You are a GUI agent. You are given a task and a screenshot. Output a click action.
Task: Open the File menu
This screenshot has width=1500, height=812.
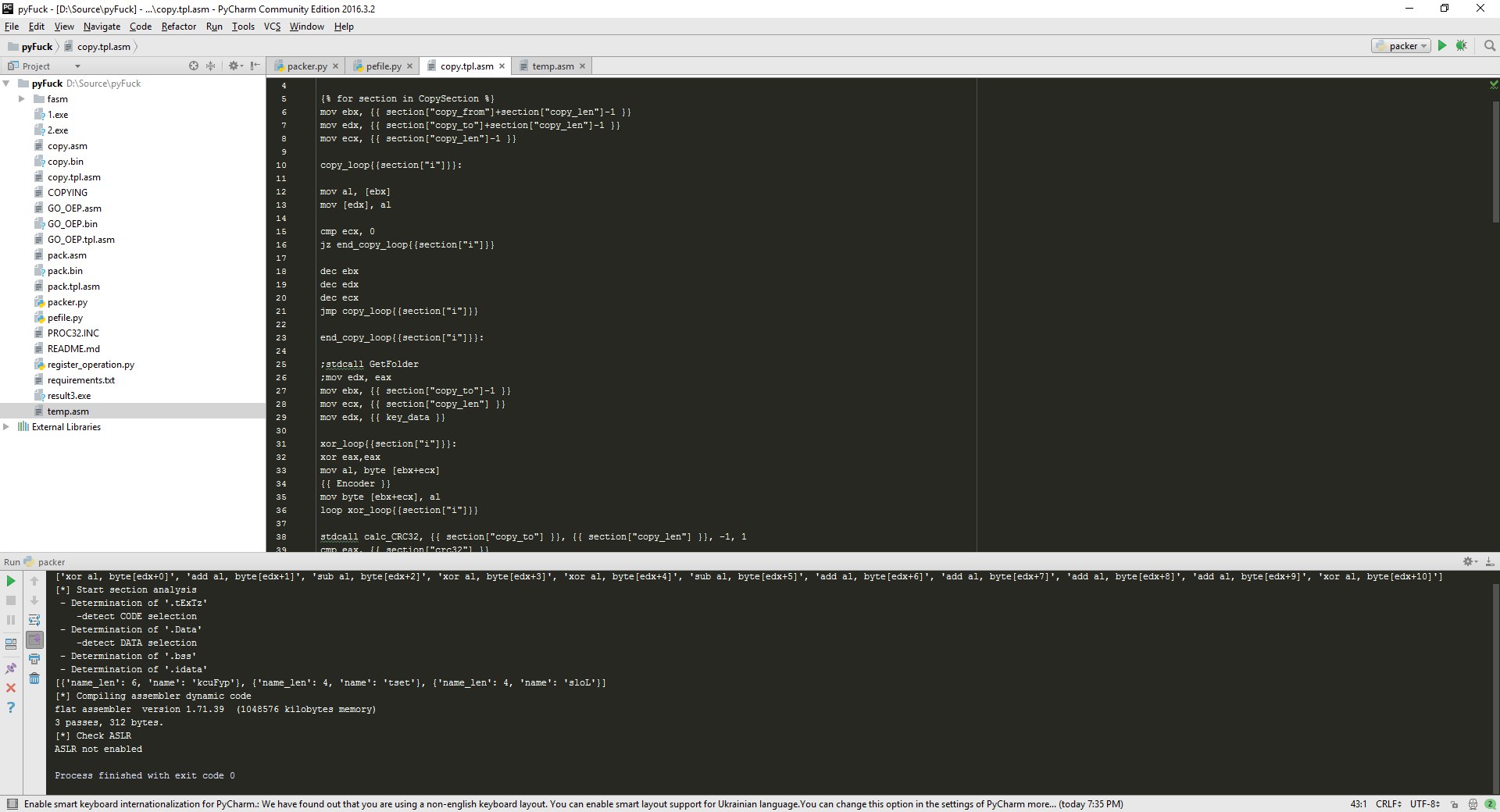pyautogui.click(x=12, y=27)
